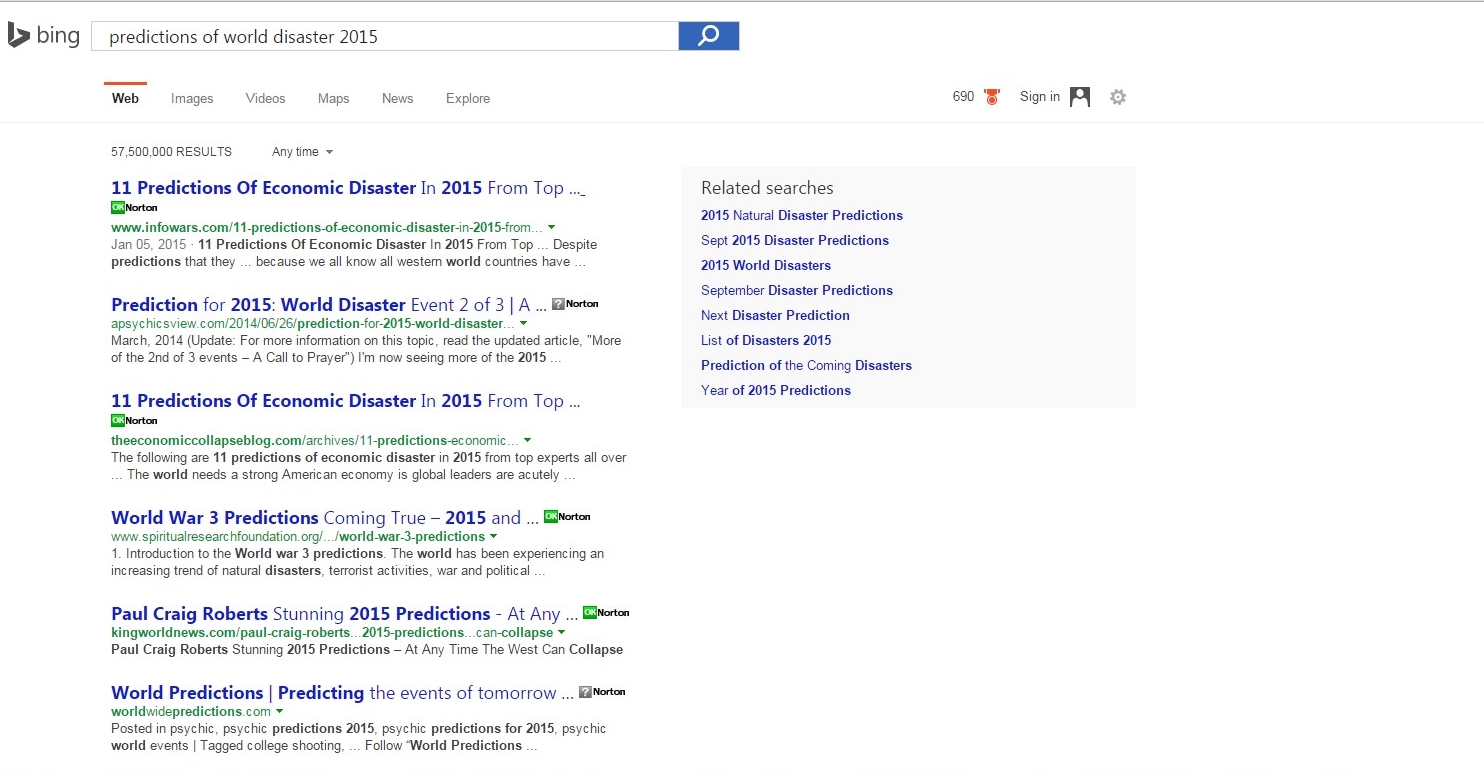Screen dimensions: 1484x776
Task: Click Norton OK badge beside World War 3 result
Action: [x=567, y=517]
